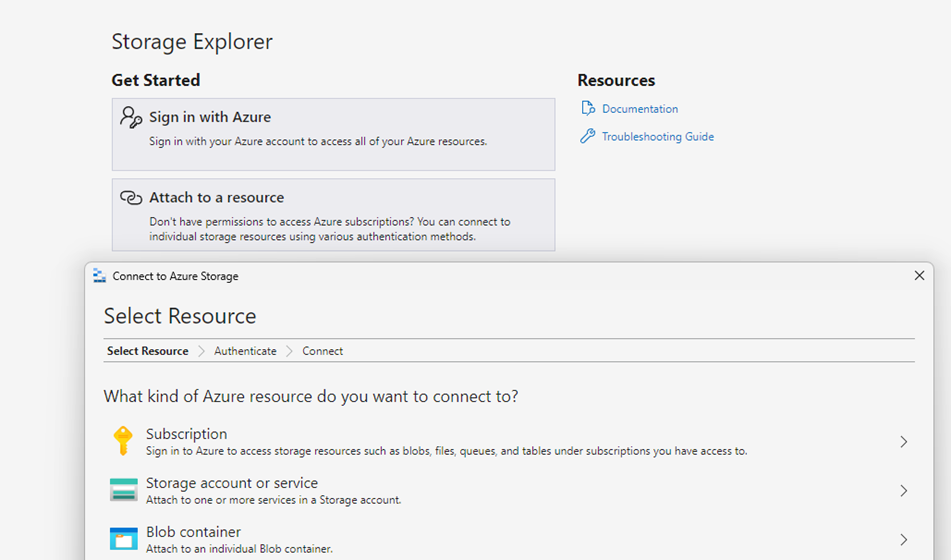Viewport: 951px width, 560px height.
Task: Expand the Blob container option chevron
Action: pyautogui.click(x=903, y=540)
